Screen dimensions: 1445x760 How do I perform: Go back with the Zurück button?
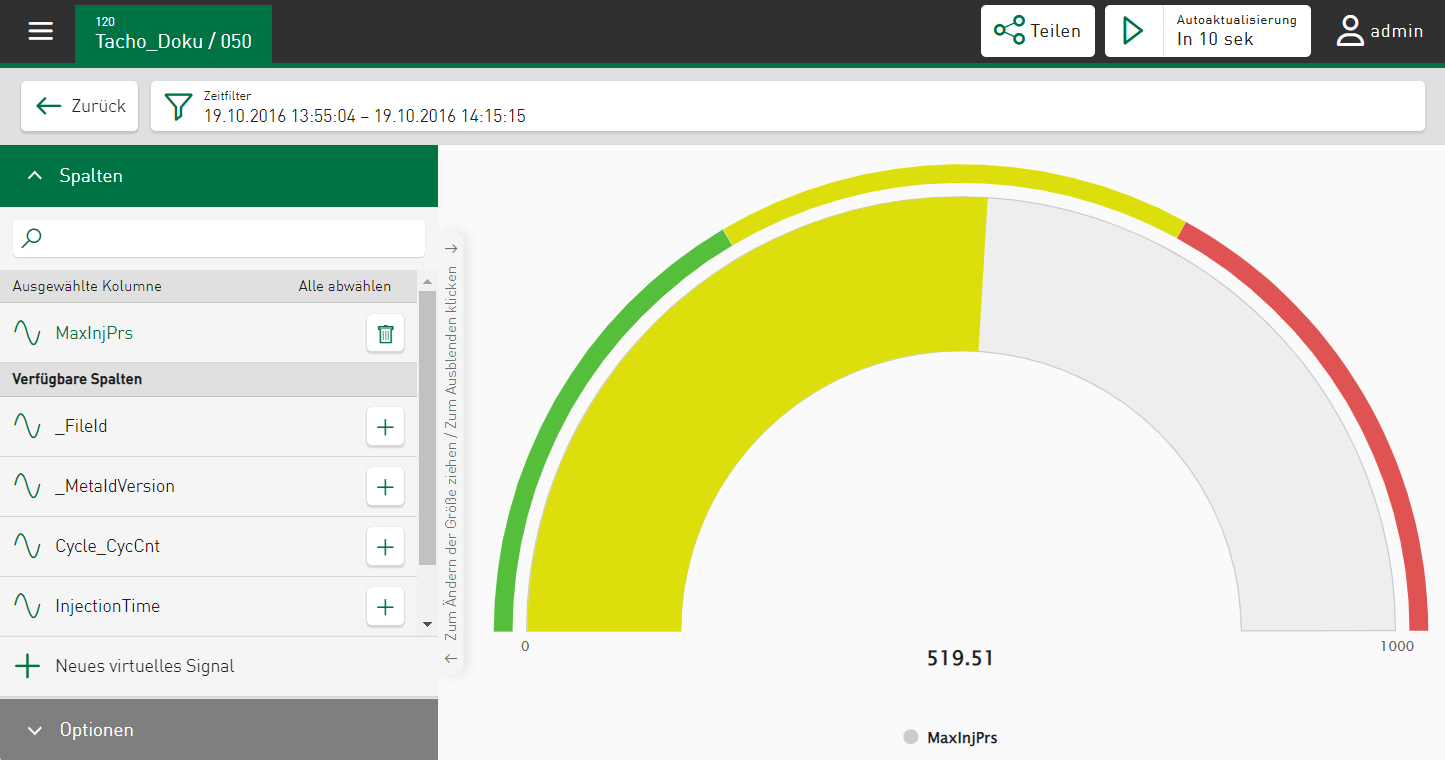[80, 106]
